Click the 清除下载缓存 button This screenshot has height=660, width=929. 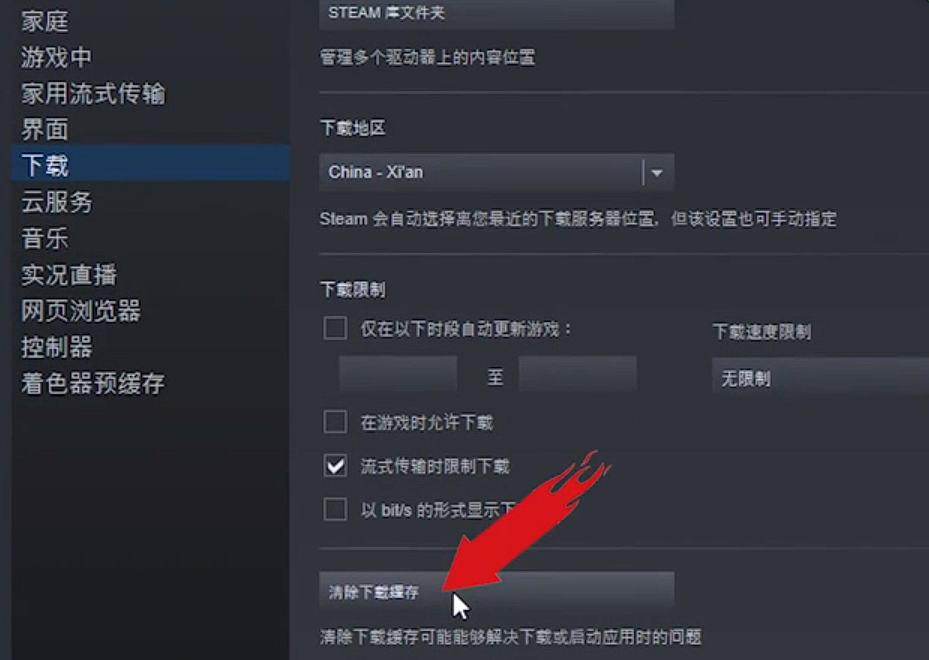496,591
